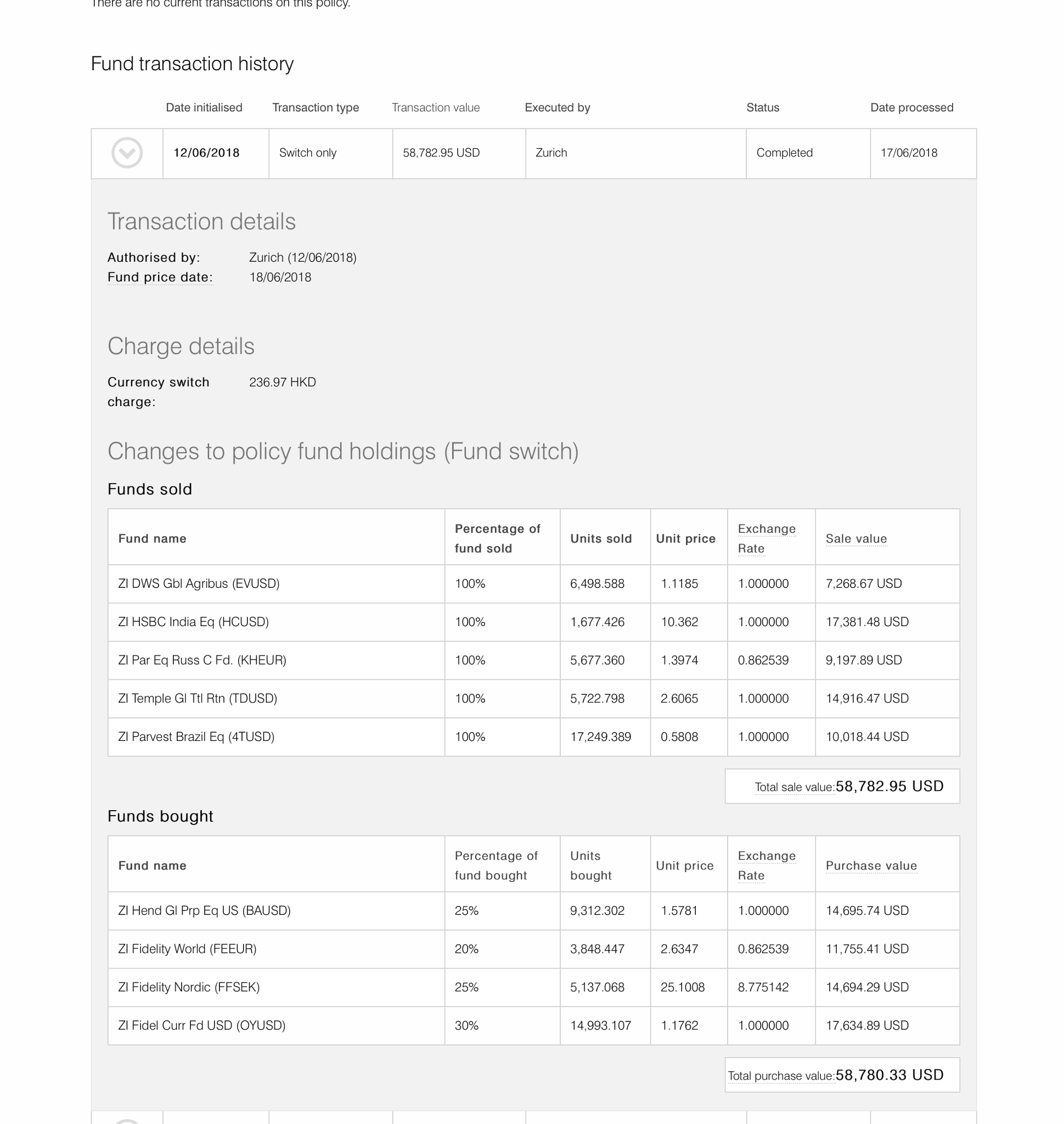1064x1124 pixels.
Task: Select ZI DWS Gbl Agribus (EVUSD) fund
Action: point(199,583)
